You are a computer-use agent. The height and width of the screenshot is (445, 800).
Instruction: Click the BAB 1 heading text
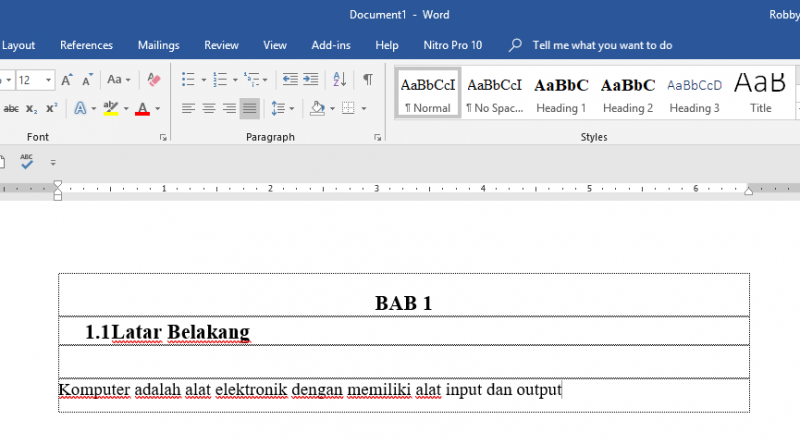coord(404,303)
